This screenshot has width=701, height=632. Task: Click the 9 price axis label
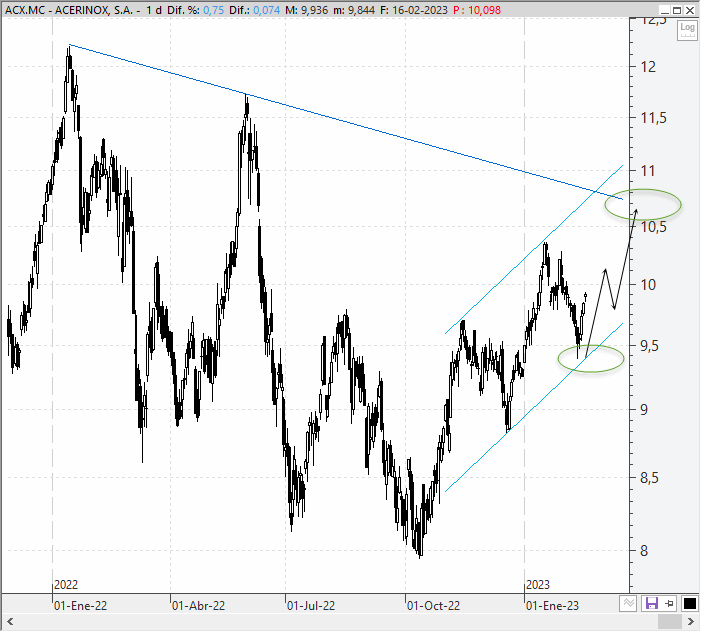(x=644, y=409)
